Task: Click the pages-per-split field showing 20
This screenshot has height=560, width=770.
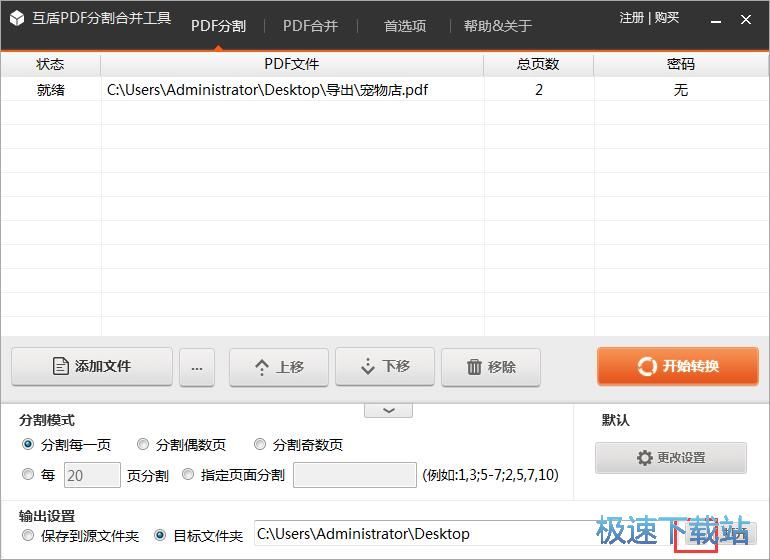Action: coord(92,475)
